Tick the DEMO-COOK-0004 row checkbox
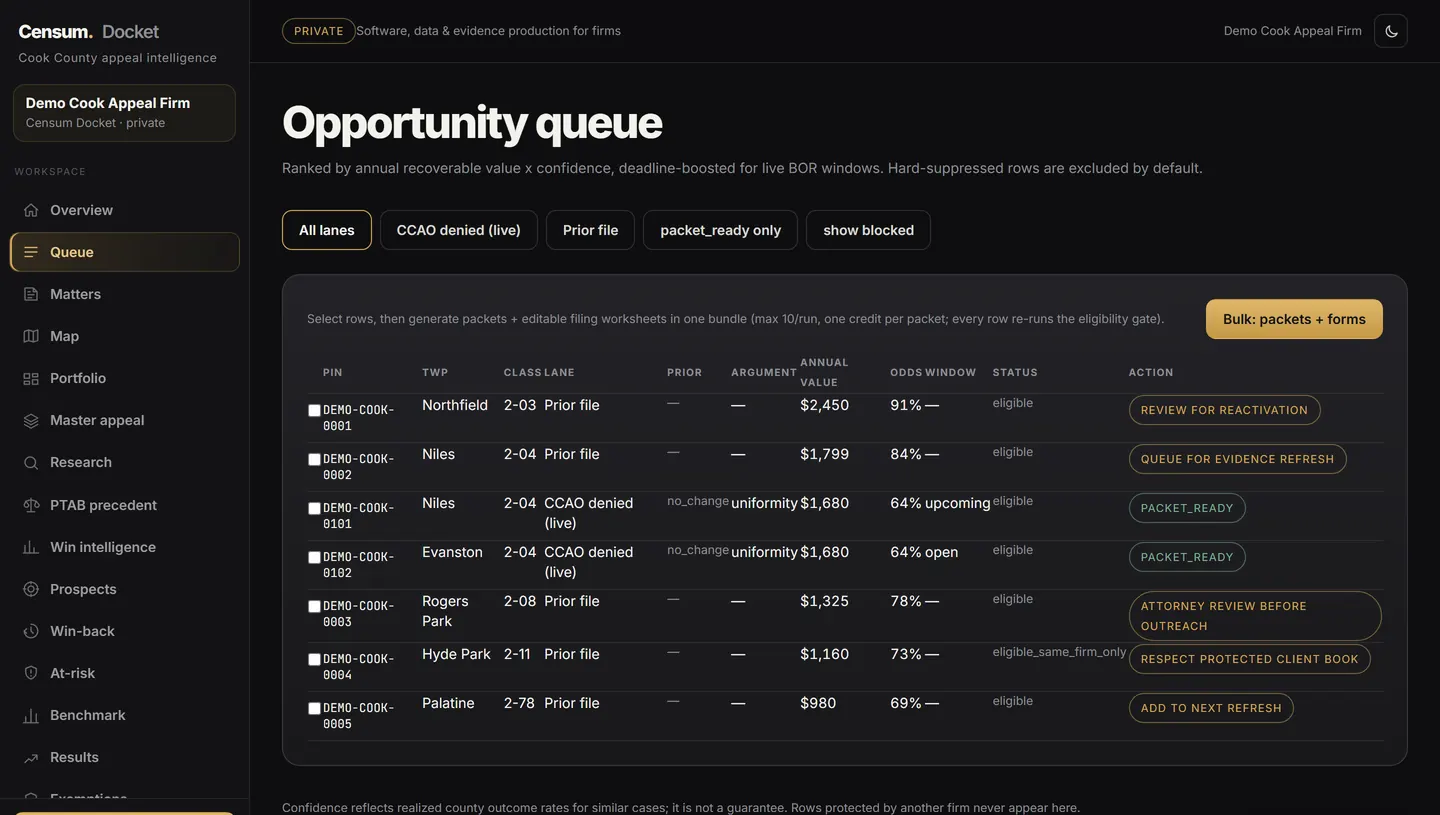Viewport: 1440px width, 815px height. (x=314, y=659)
